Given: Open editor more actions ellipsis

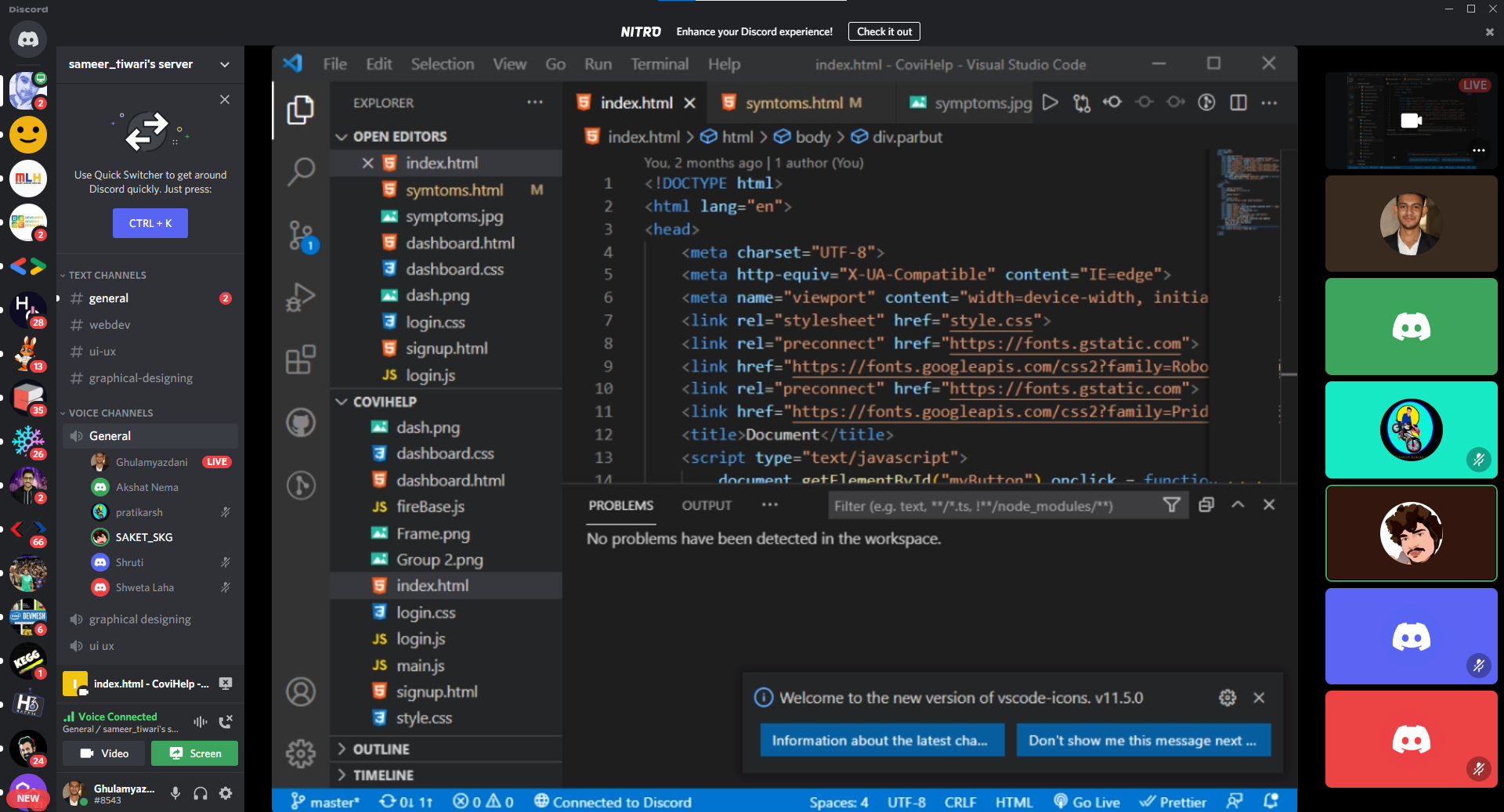Looking at the screenshot, I should point(1270,103).
